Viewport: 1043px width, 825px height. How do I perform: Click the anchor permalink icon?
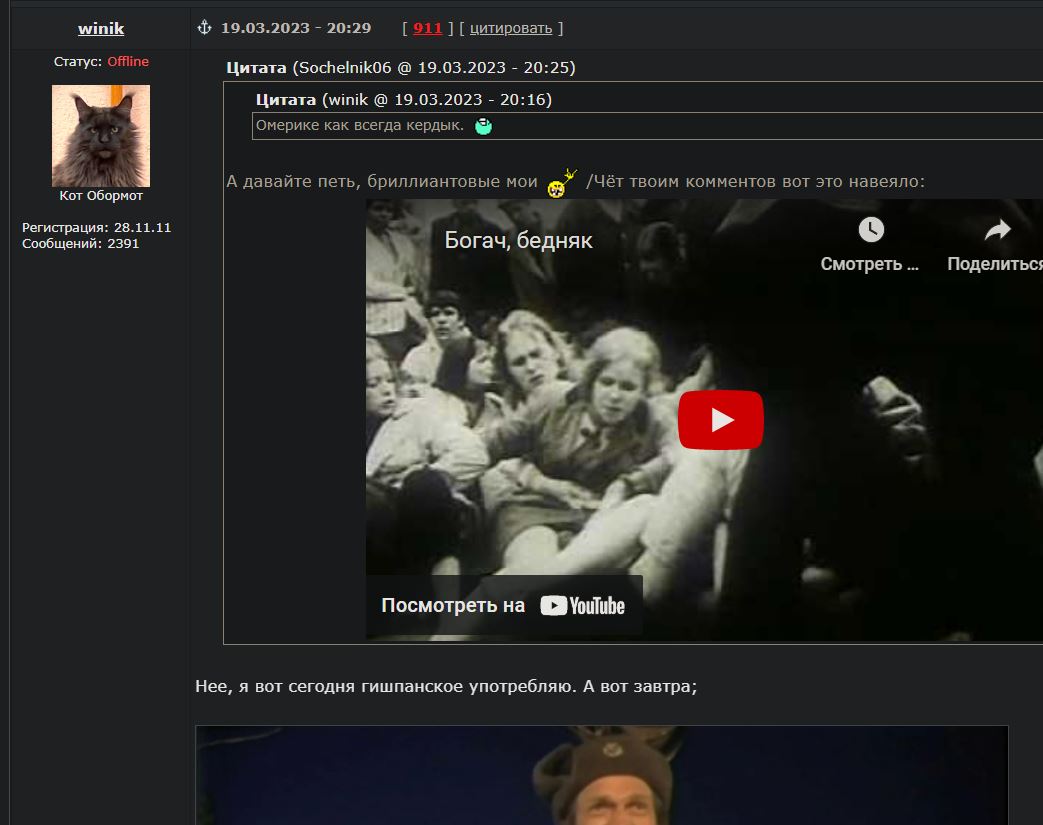(x=204, y=27)
